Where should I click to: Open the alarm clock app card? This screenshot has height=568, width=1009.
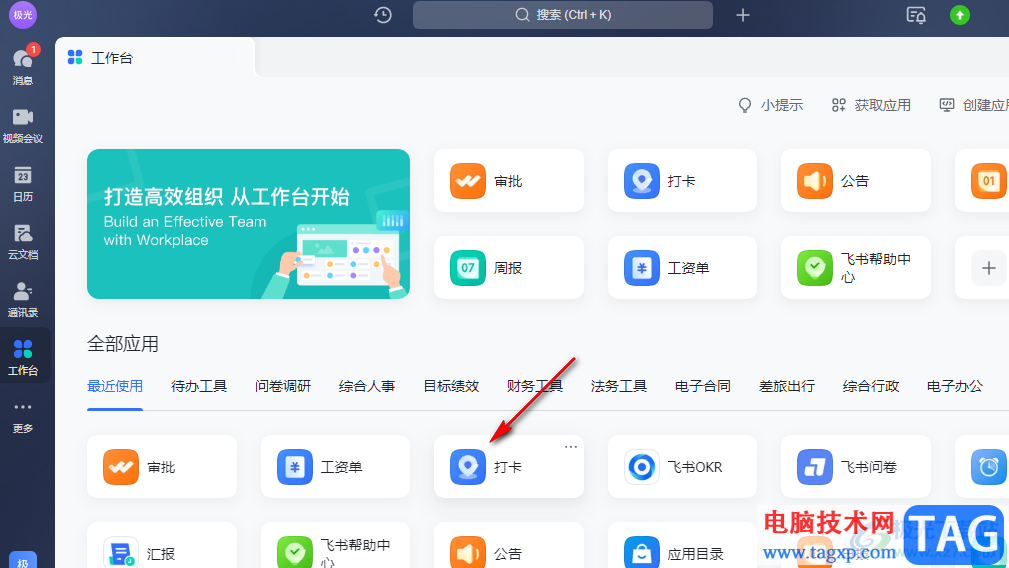[983, 466]
